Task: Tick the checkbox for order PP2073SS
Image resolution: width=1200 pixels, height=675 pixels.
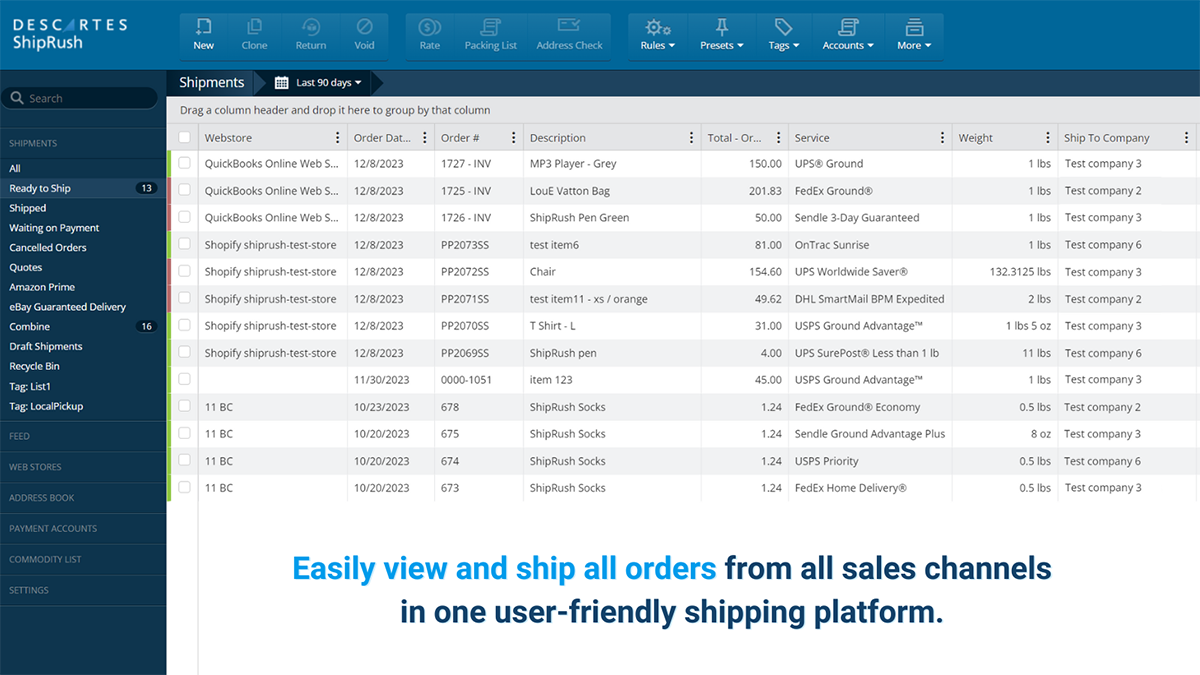Action: 185,244
